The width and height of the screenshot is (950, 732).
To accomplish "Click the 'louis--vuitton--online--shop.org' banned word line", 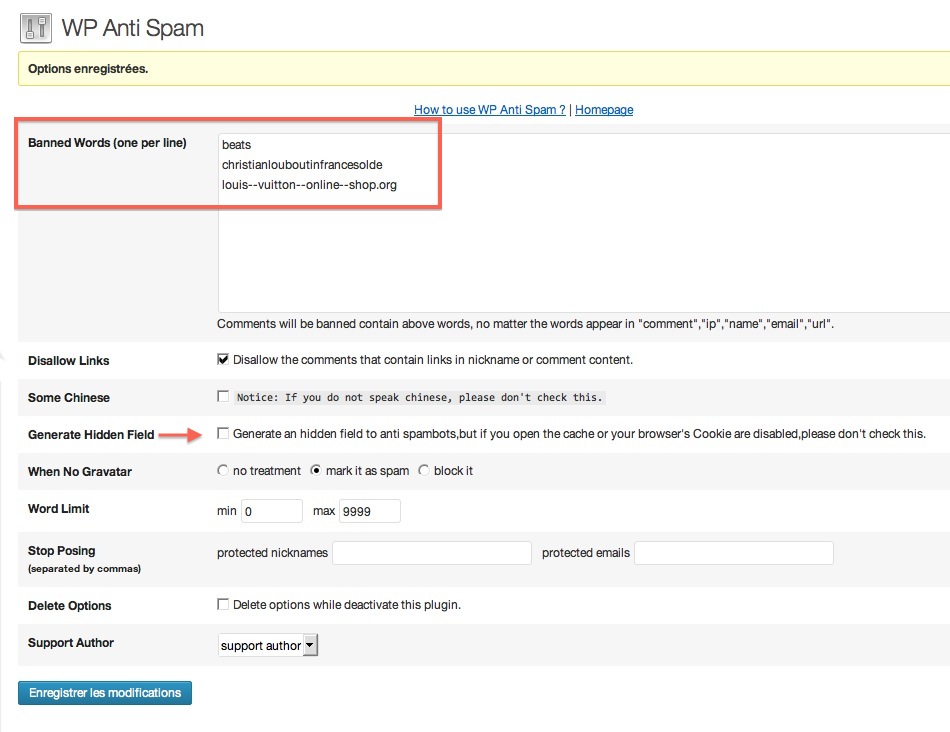I will [x=309, y=185].
